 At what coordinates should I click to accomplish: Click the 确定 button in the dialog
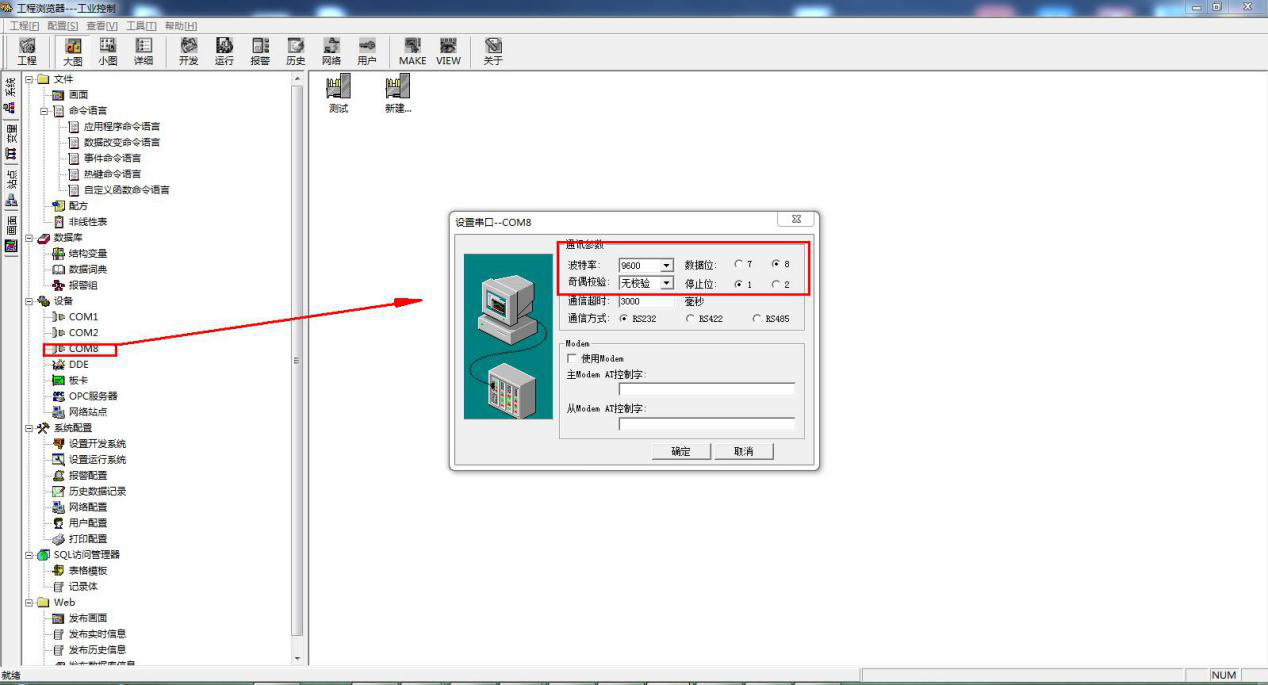click(x=681, y=451)
